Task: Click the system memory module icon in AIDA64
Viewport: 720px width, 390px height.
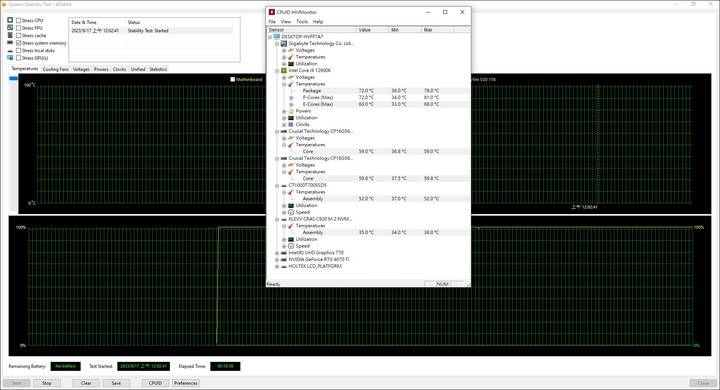Action: pos(10,43)
